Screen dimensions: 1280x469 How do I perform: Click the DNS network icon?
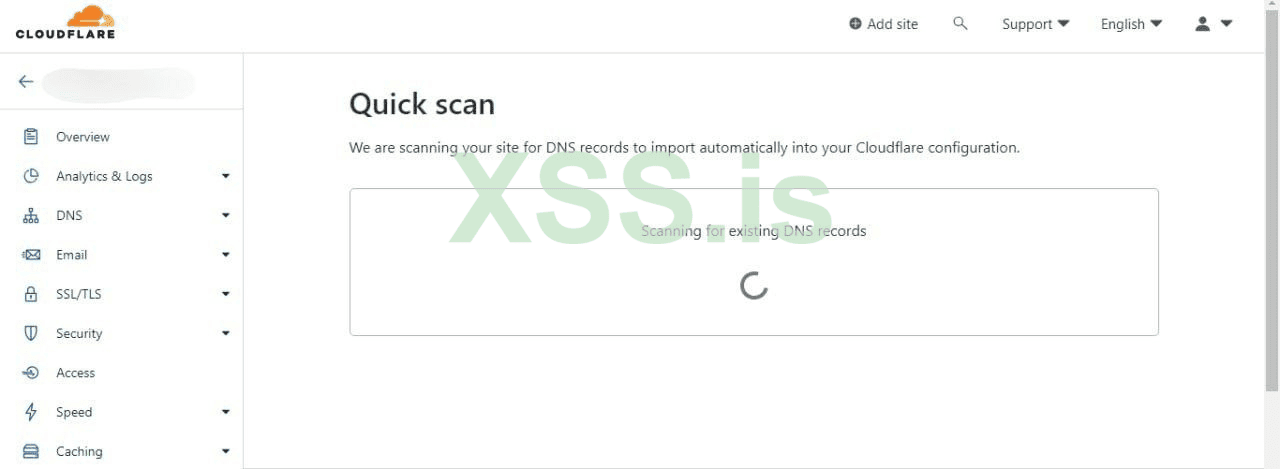click(x=31, y=215)
